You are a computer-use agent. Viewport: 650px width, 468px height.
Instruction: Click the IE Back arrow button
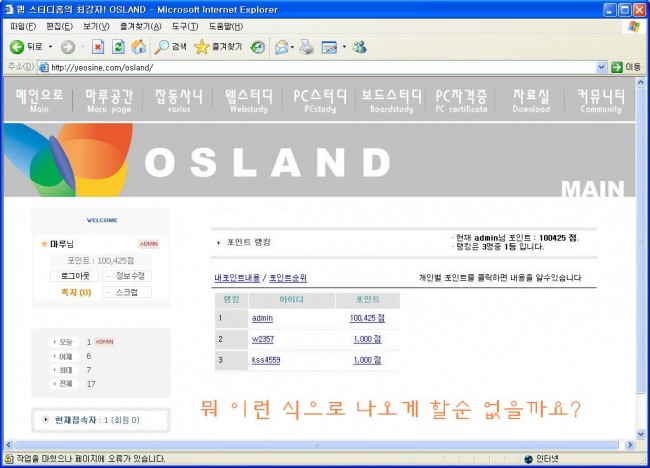pyautogui.click(x=17, y=47)
